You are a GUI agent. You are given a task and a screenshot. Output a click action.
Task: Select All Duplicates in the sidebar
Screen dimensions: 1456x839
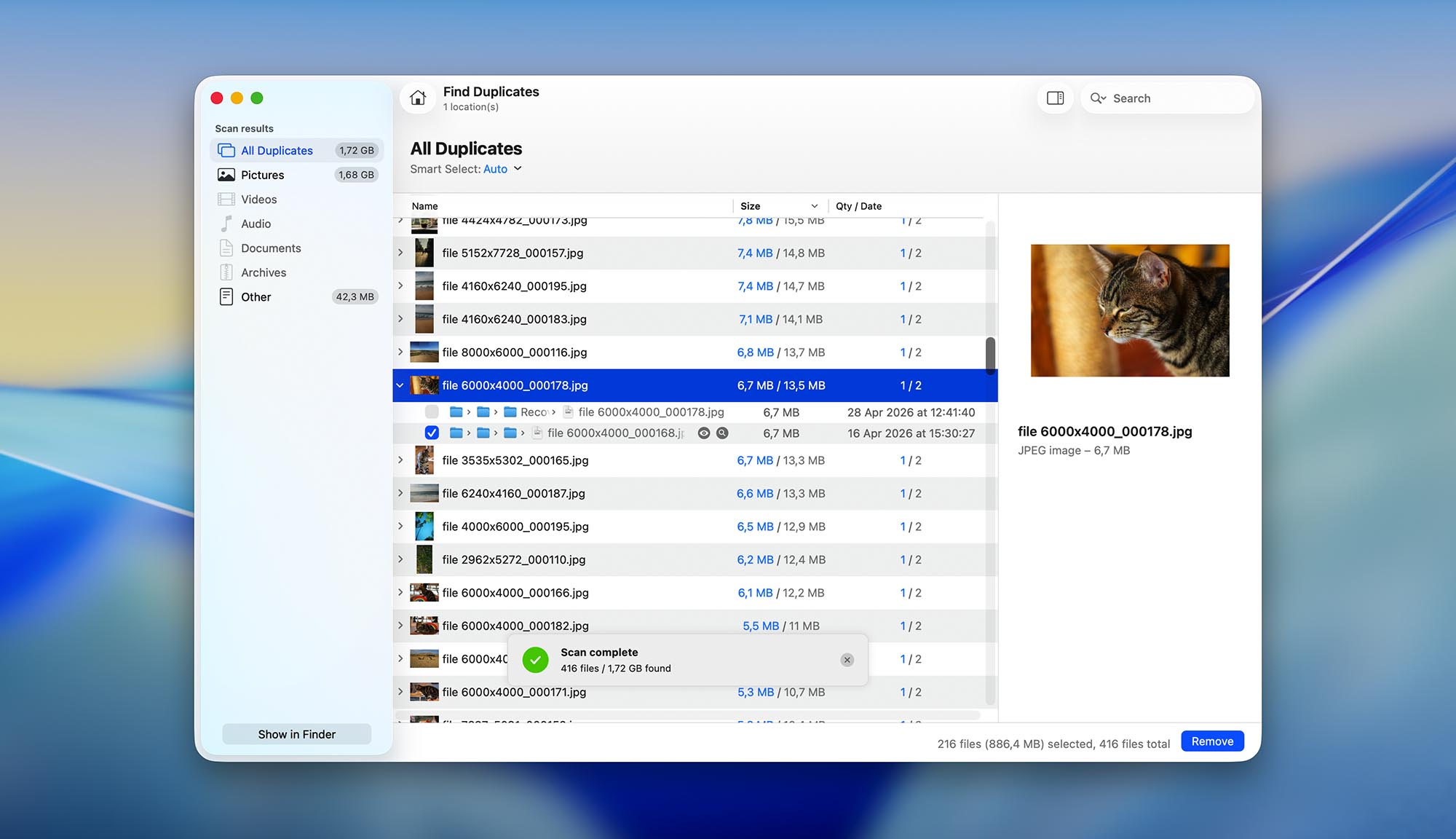pos(275,150)
